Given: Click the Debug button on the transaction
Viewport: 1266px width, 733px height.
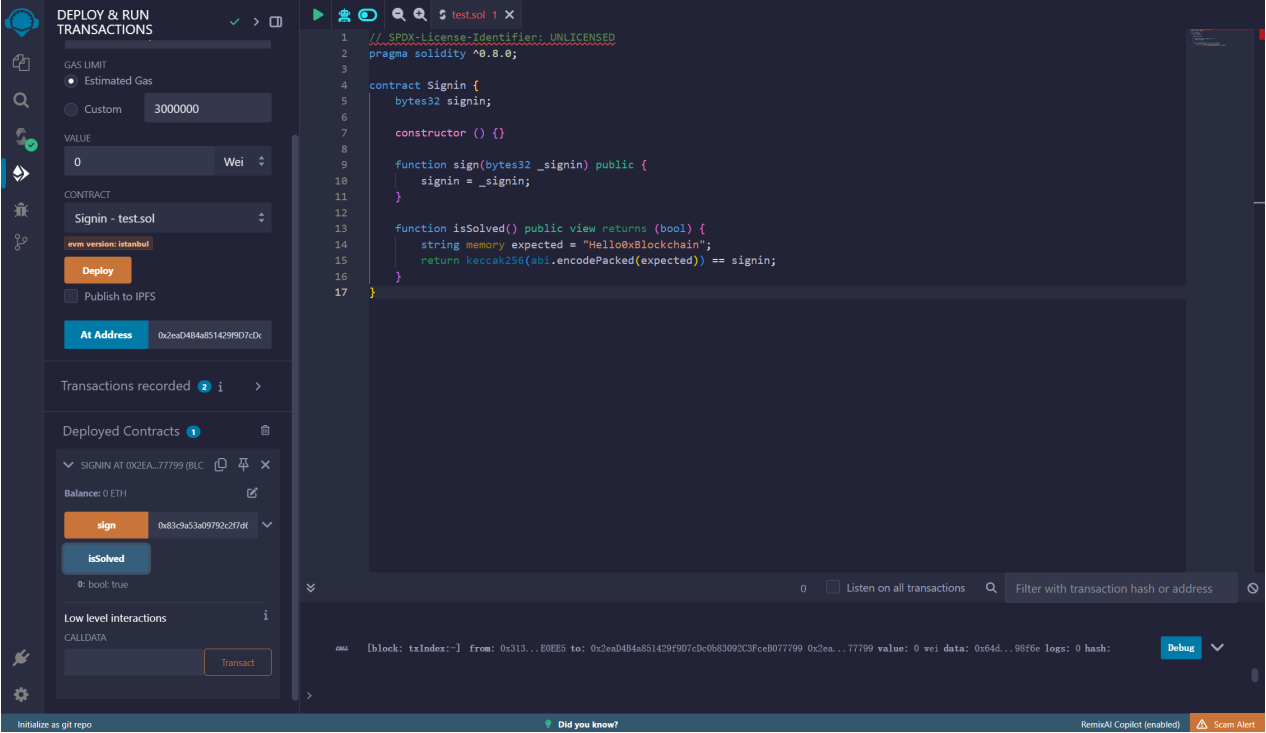Looking at the screenshot, I should click(x=1181, y=647).
